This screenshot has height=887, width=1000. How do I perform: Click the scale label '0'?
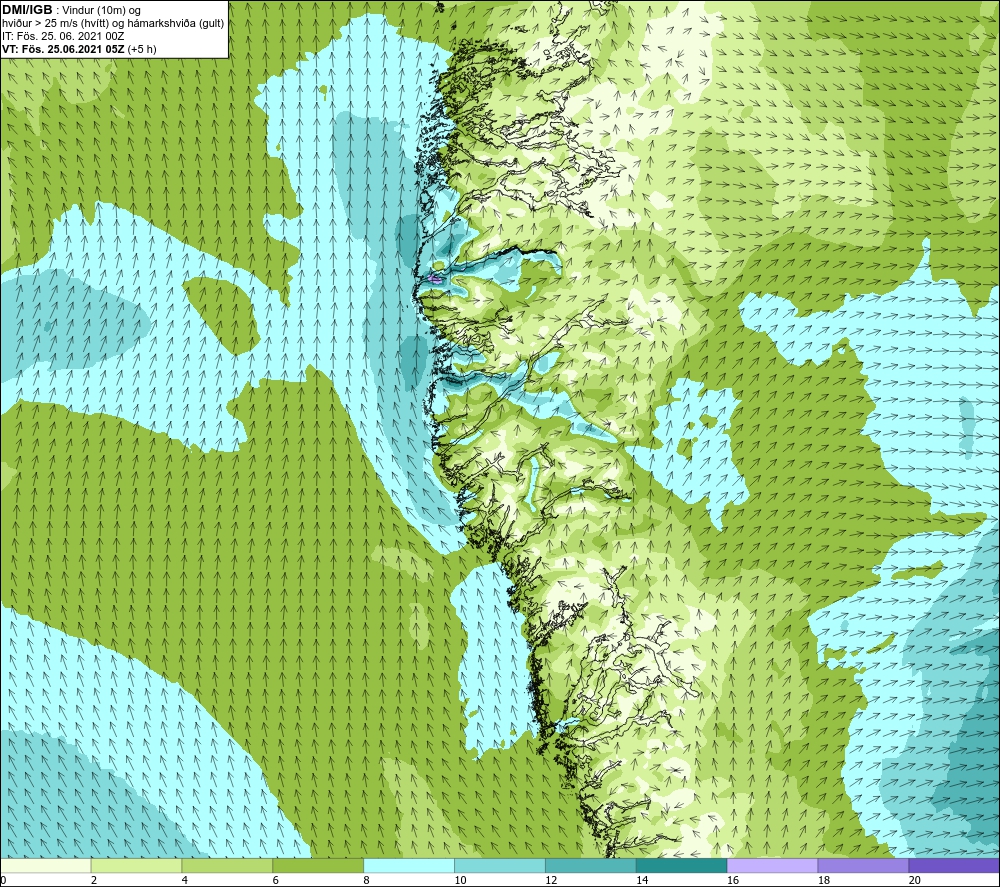[x=3, y=880]
